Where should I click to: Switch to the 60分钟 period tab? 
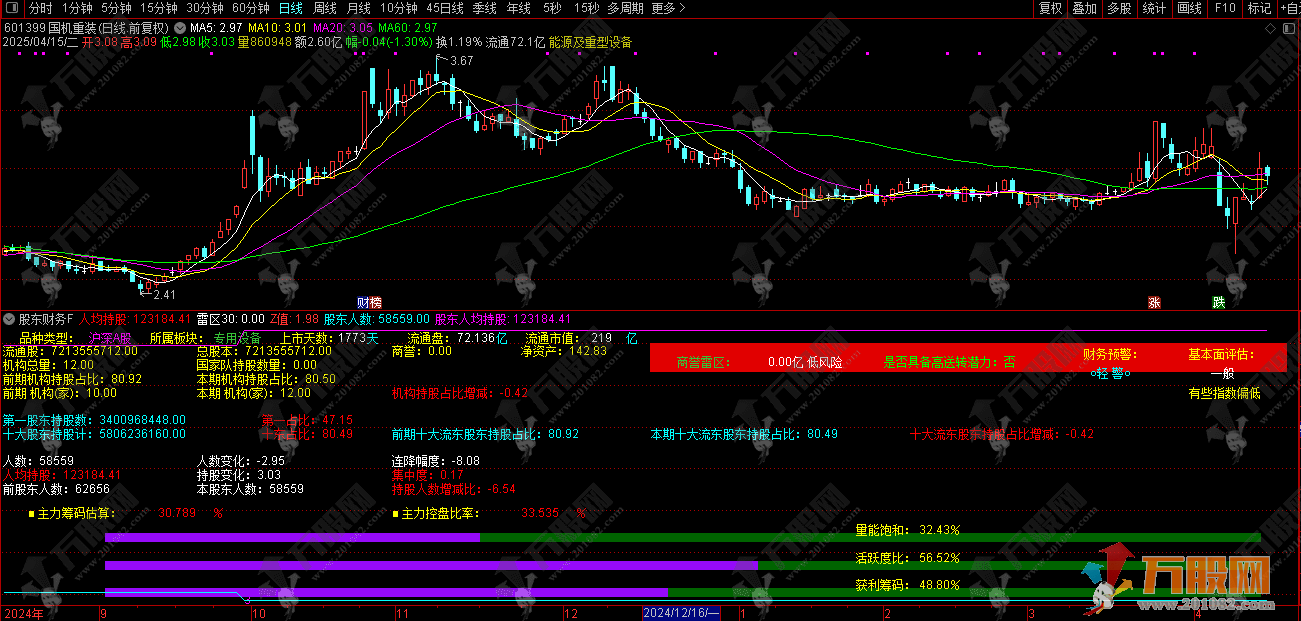(251, 8)
